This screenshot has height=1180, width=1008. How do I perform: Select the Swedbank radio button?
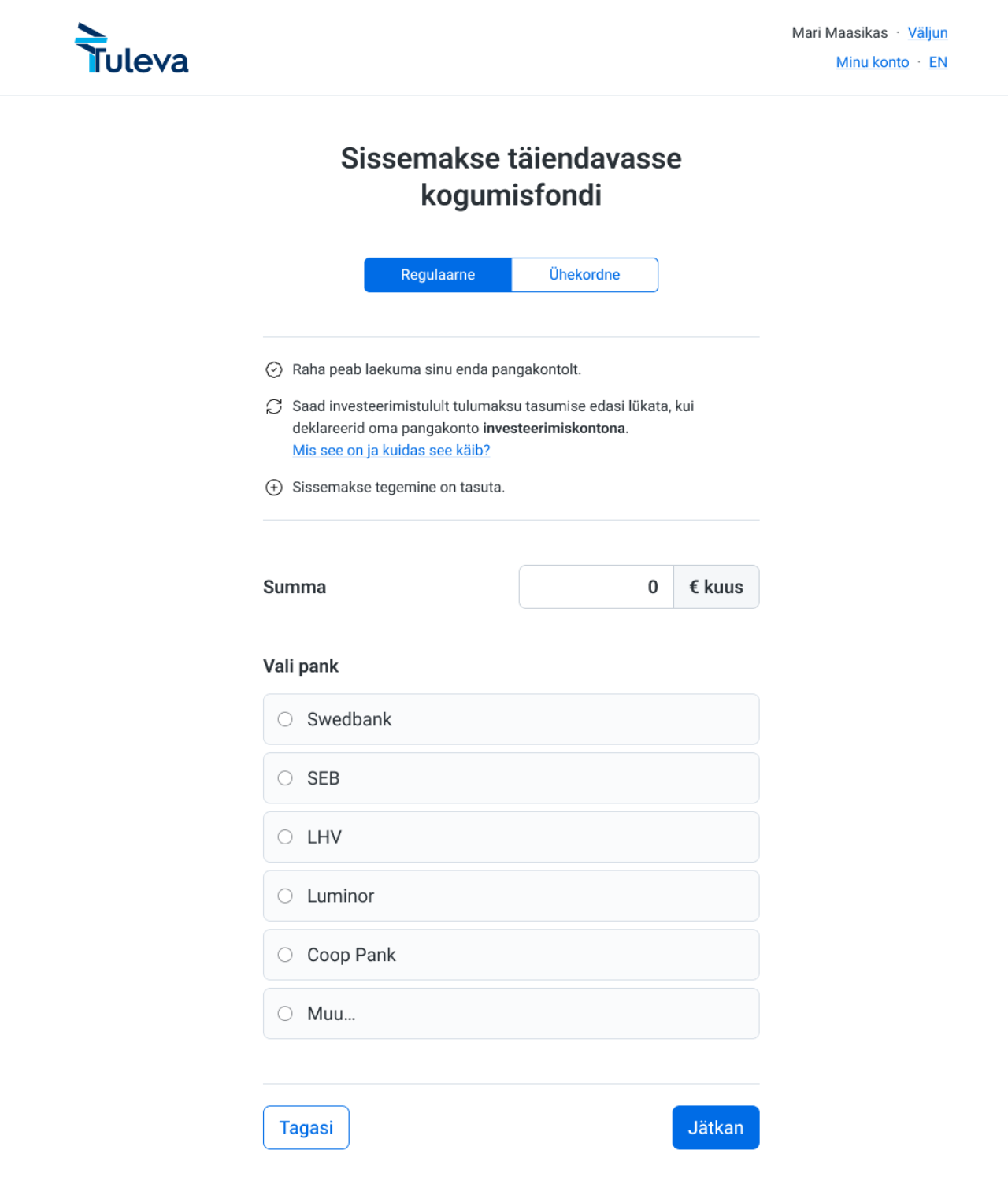point(285,719)
